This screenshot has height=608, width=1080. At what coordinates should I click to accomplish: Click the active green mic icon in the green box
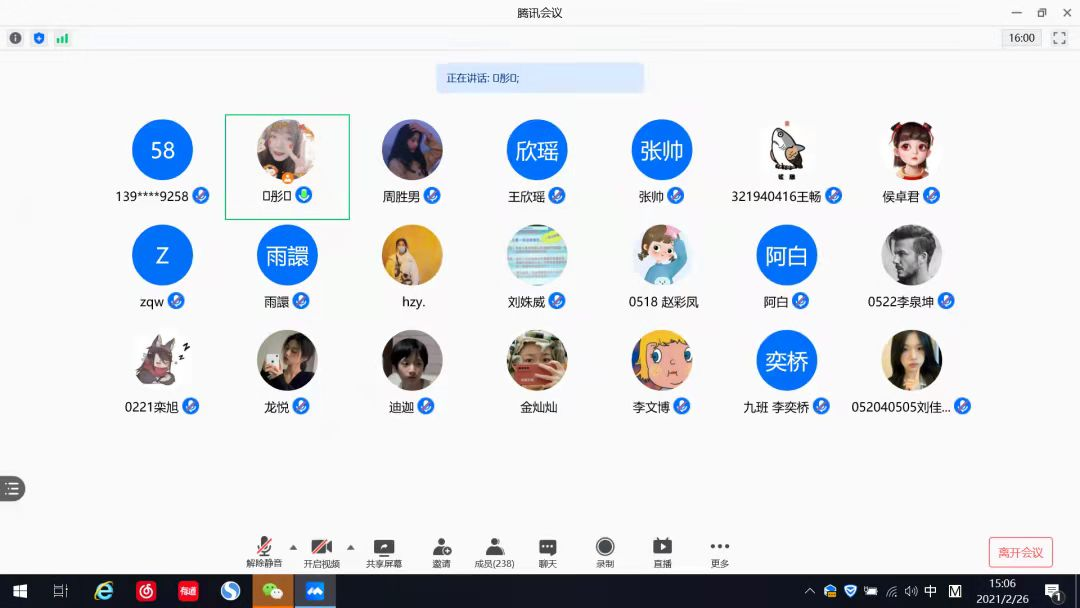[304, 196]
